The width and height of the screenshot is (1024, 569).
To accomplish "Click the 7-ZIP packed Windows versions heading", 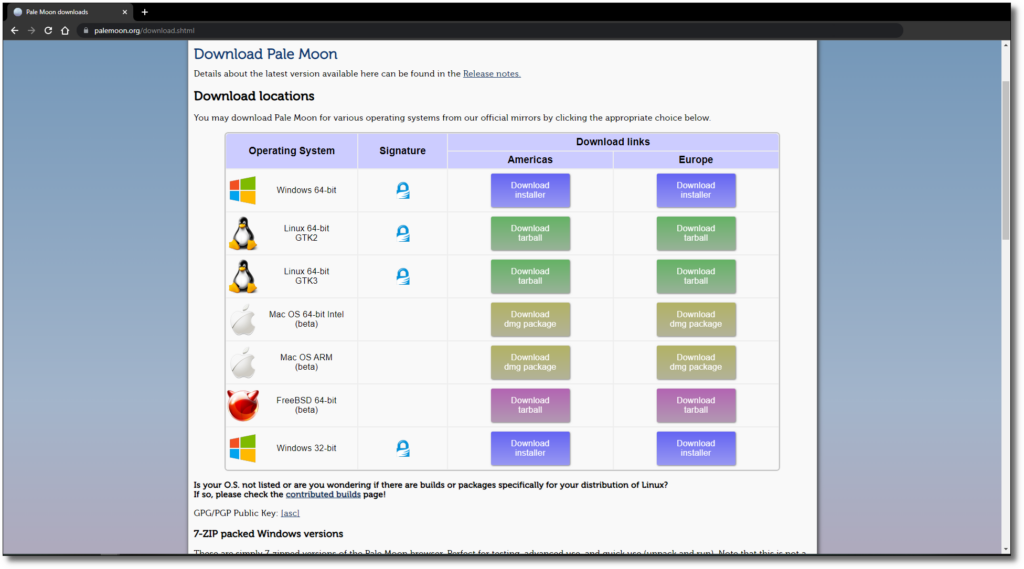I will pos(268,534).
